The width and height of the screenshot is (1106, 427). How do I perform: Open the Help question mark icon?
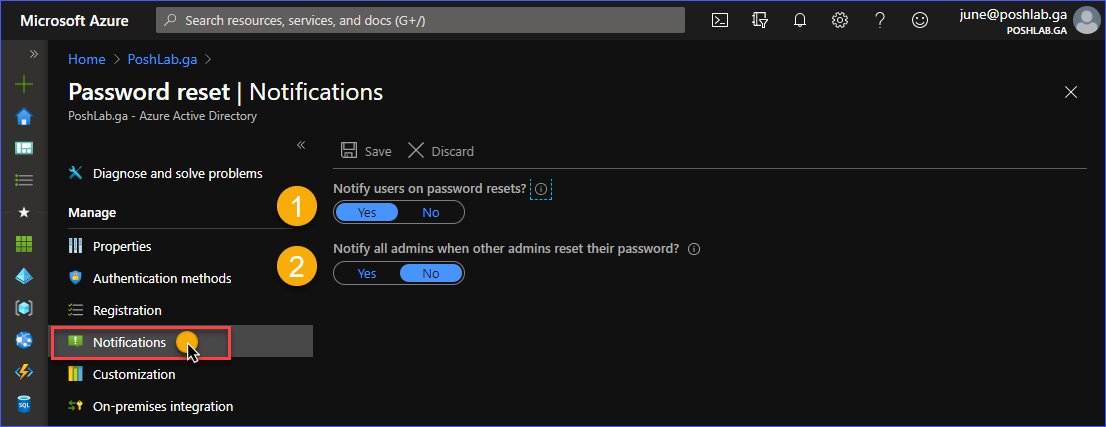[x=880, y=20]
